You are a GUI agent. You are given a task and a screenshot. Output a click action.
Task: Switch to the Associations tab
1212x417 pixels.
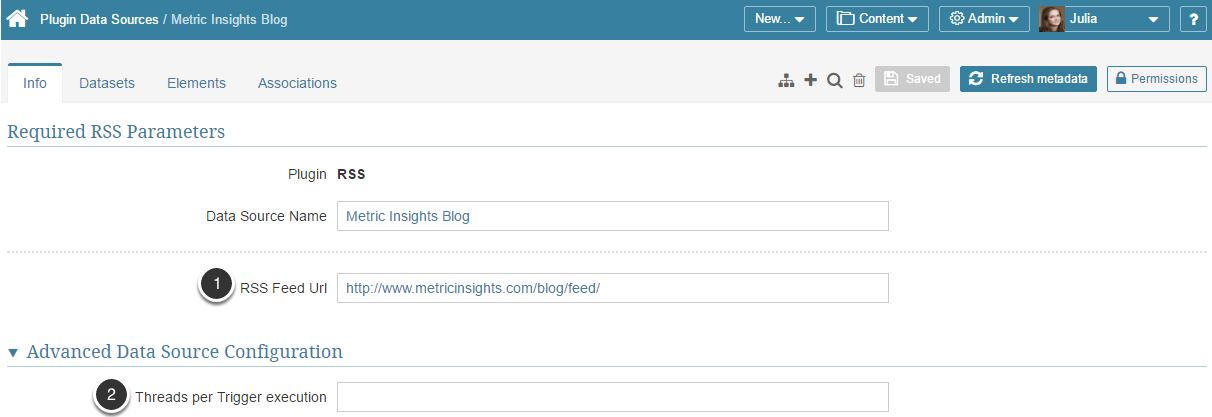tap(297, 83)
